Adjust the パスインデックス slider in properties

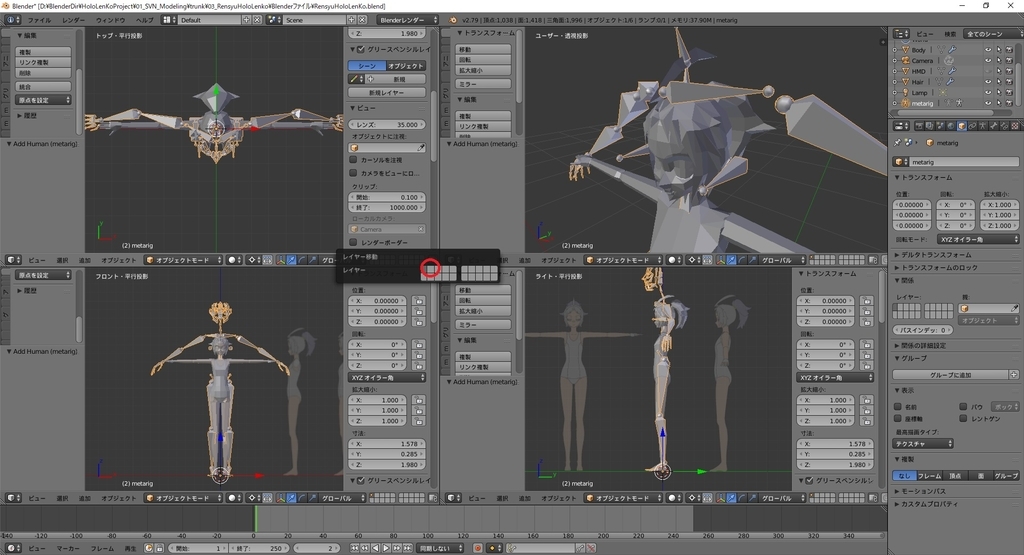(923, 330)
